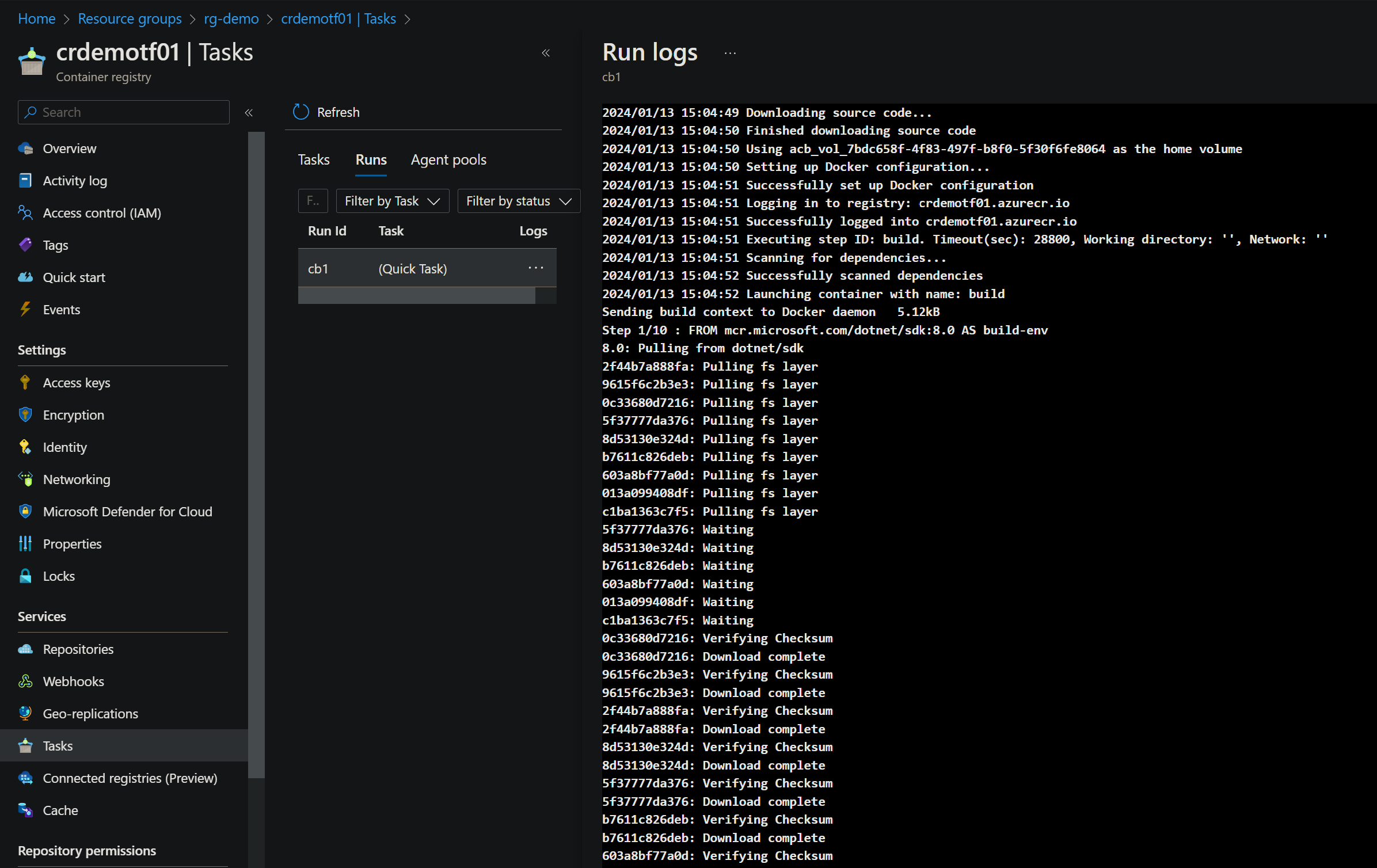This screenshot has width=1377, height=868.
Task: Open Webhooks from the sidebar icon
Action: (x=25, y=681)
